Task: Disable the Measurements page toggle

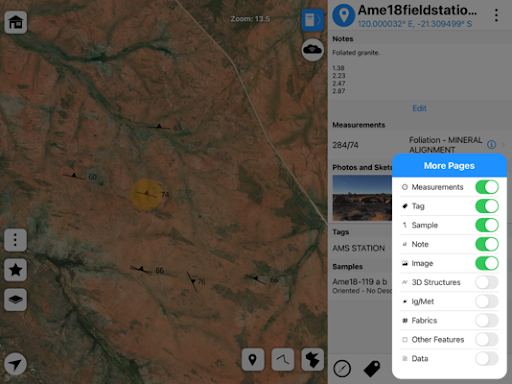Action: tap(487, 187)
